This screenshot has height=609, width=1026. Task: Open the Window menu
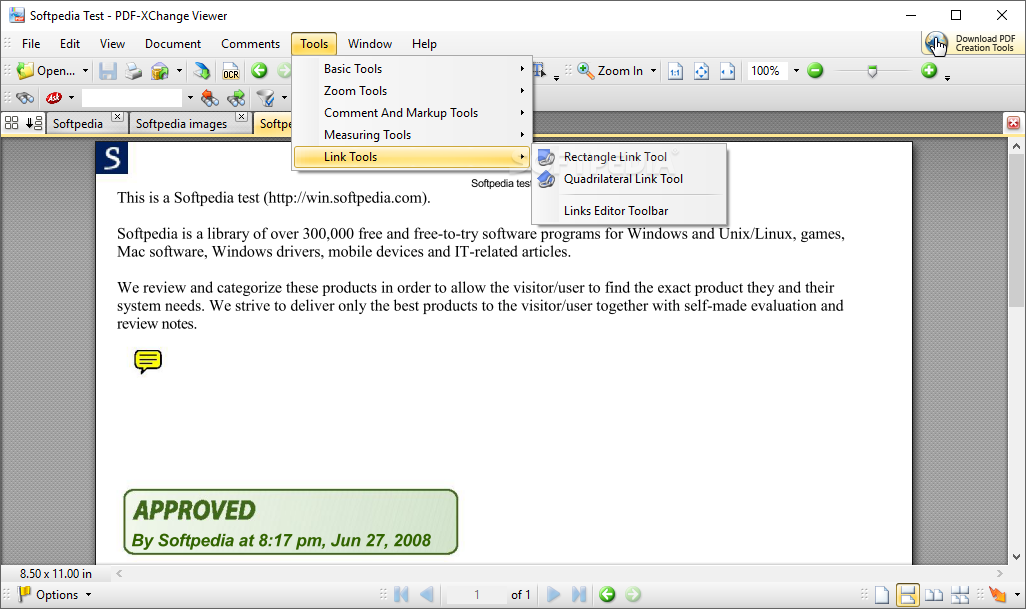click(x=370, y=44)
